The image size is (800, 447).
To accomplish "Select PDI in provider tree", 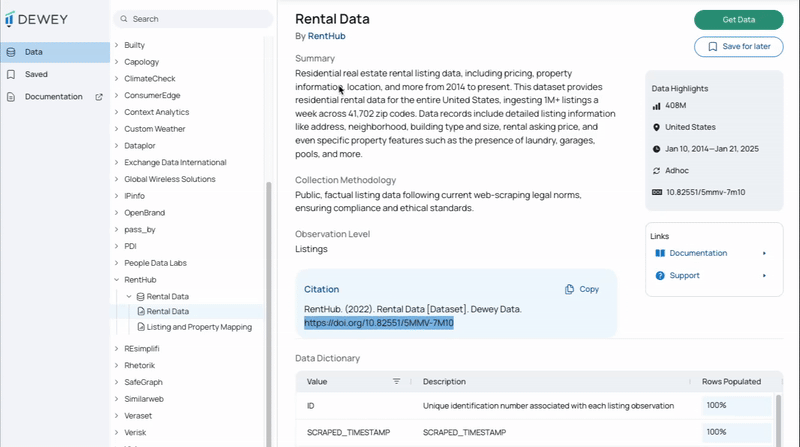I will [x=130, y=246].
